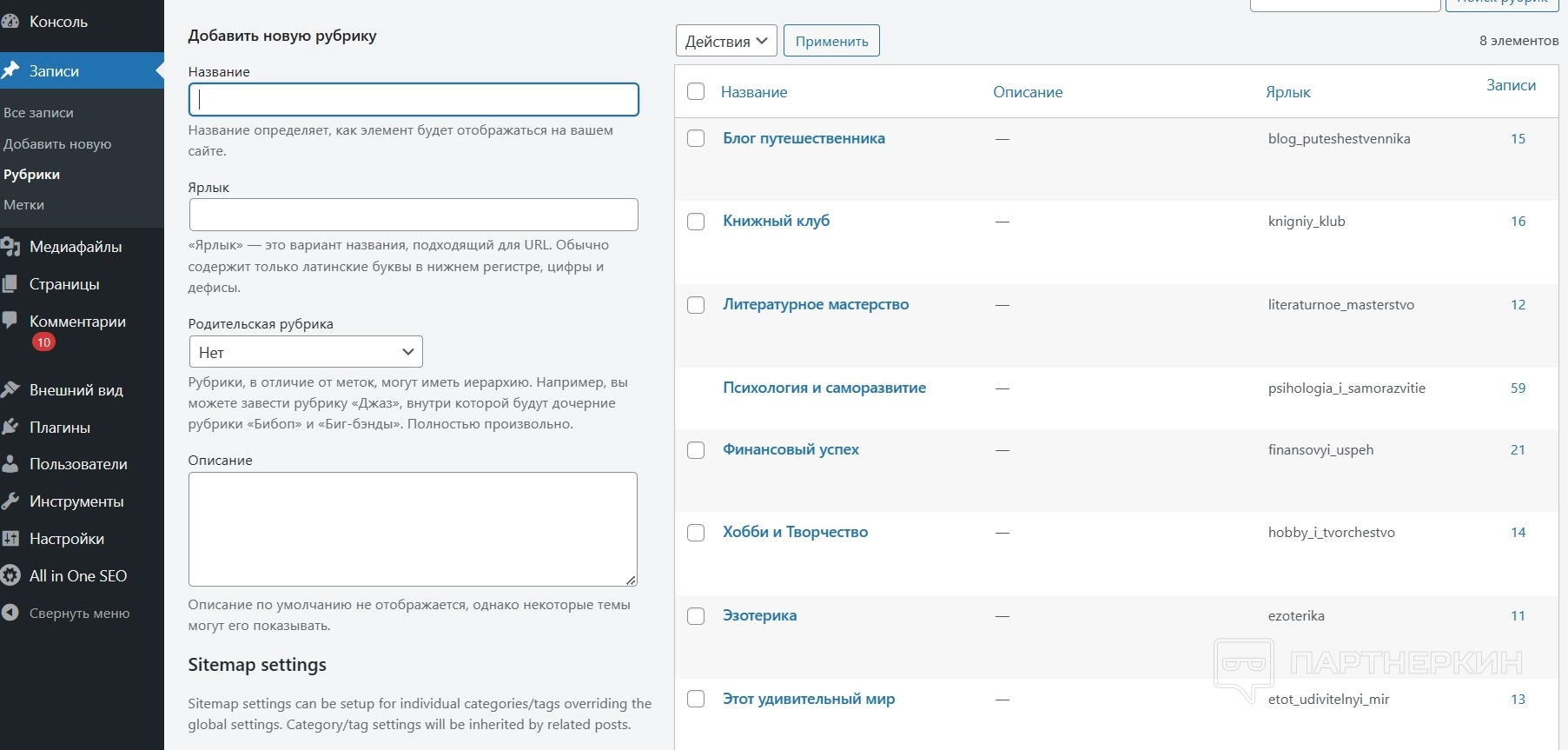
Task: Collapse the menu using the arrow icon
Action: coord(10,614)
